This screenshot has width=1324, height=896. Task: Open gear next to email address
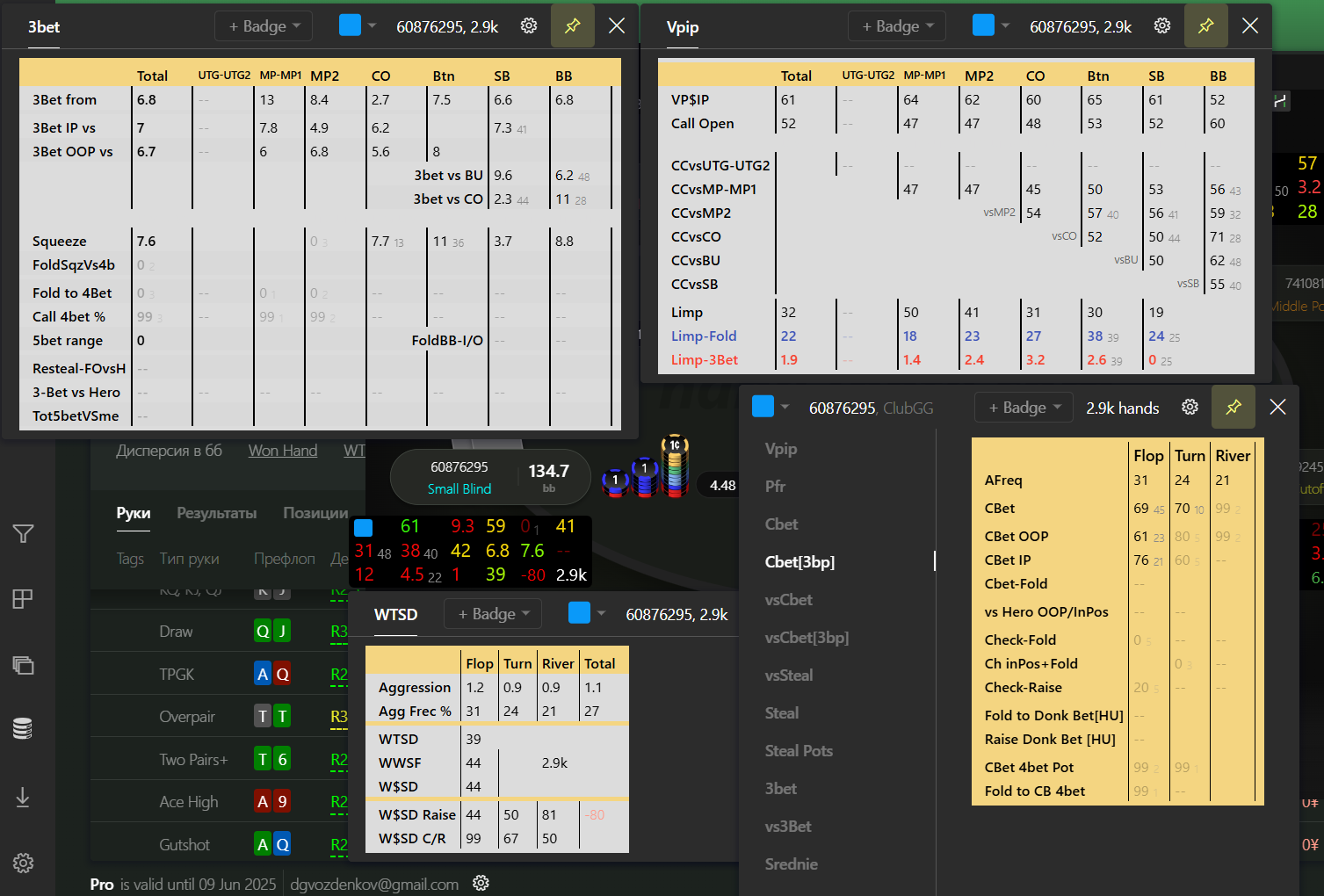481,883
